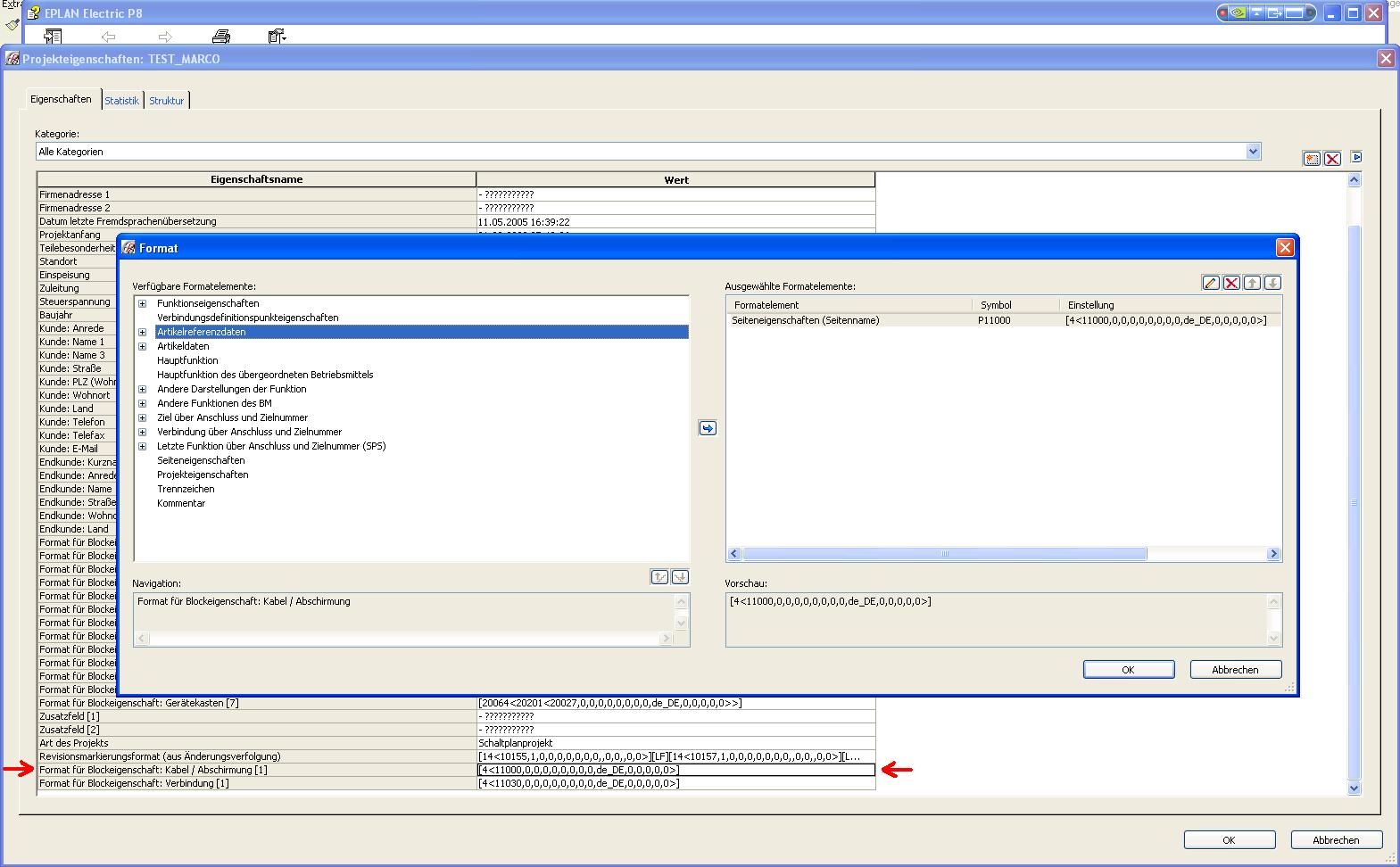Image resolution: width=1400 pixels, height=867 pixels.
Task: Click the edit pencil icon for format elements
Action: tap(1211, 283)
